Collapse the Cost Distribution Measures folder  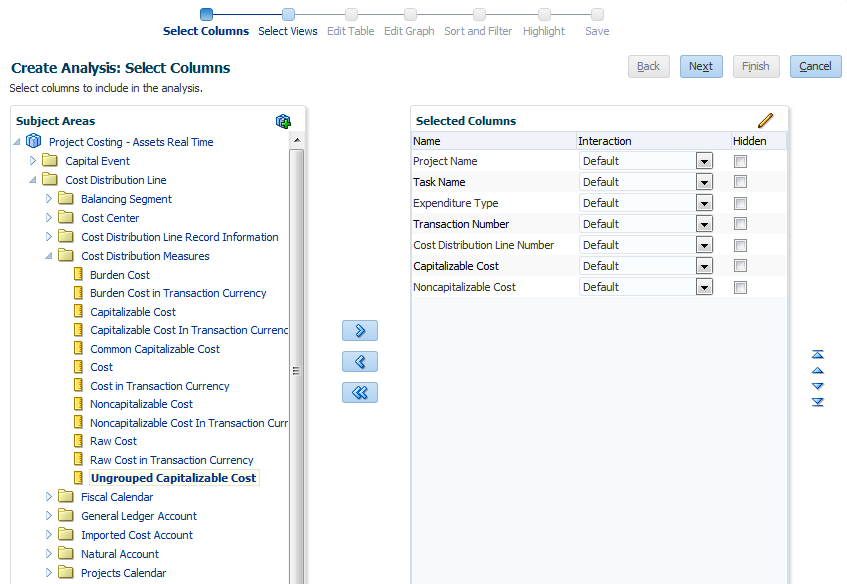[49, 256]
